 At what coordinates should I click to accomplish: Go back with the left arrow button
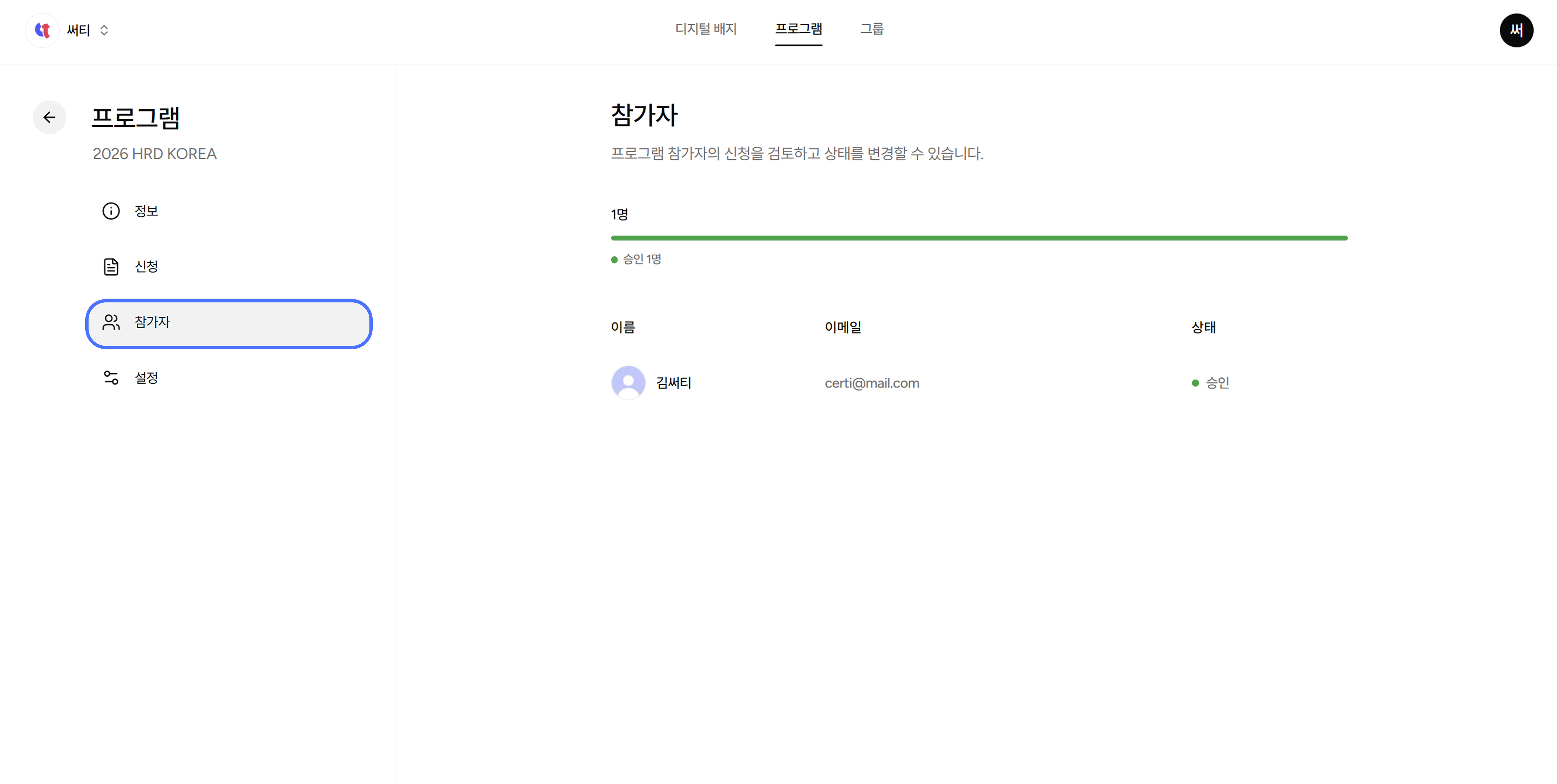tap(49, 117)
